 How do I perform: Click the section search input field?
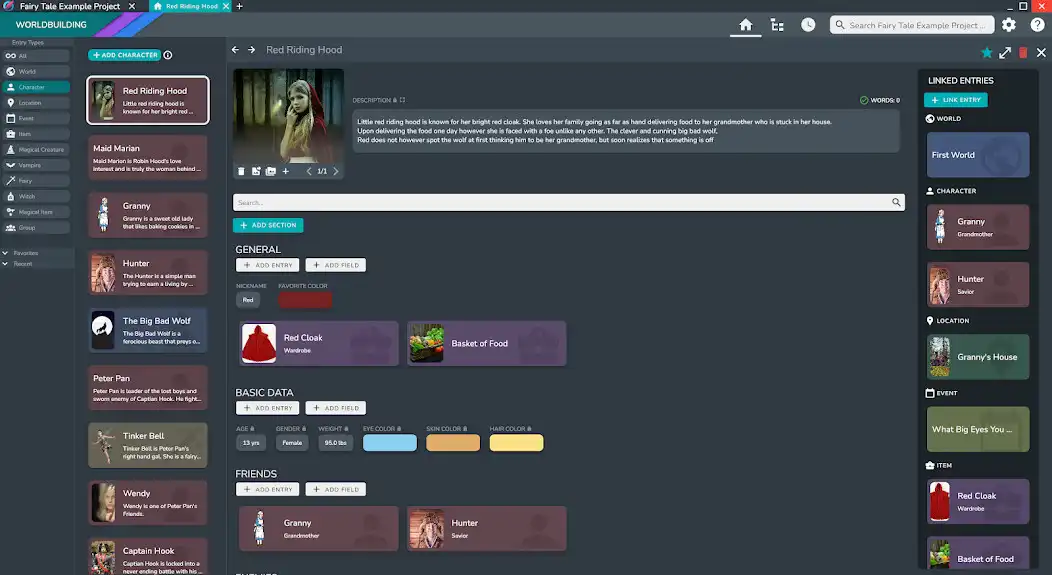(x=569, y=202)
